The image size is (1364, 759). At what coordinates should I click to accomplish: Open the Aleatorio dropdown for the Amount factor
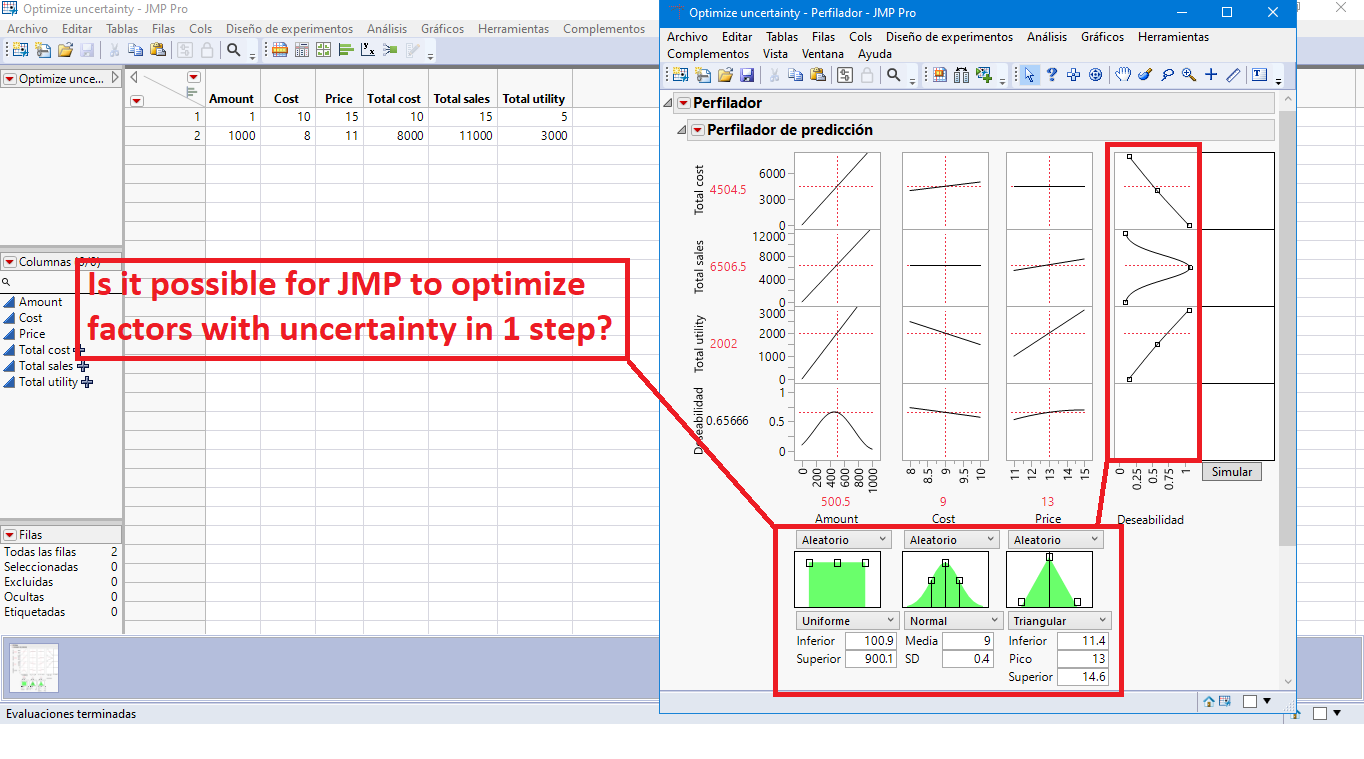point(843,538)
